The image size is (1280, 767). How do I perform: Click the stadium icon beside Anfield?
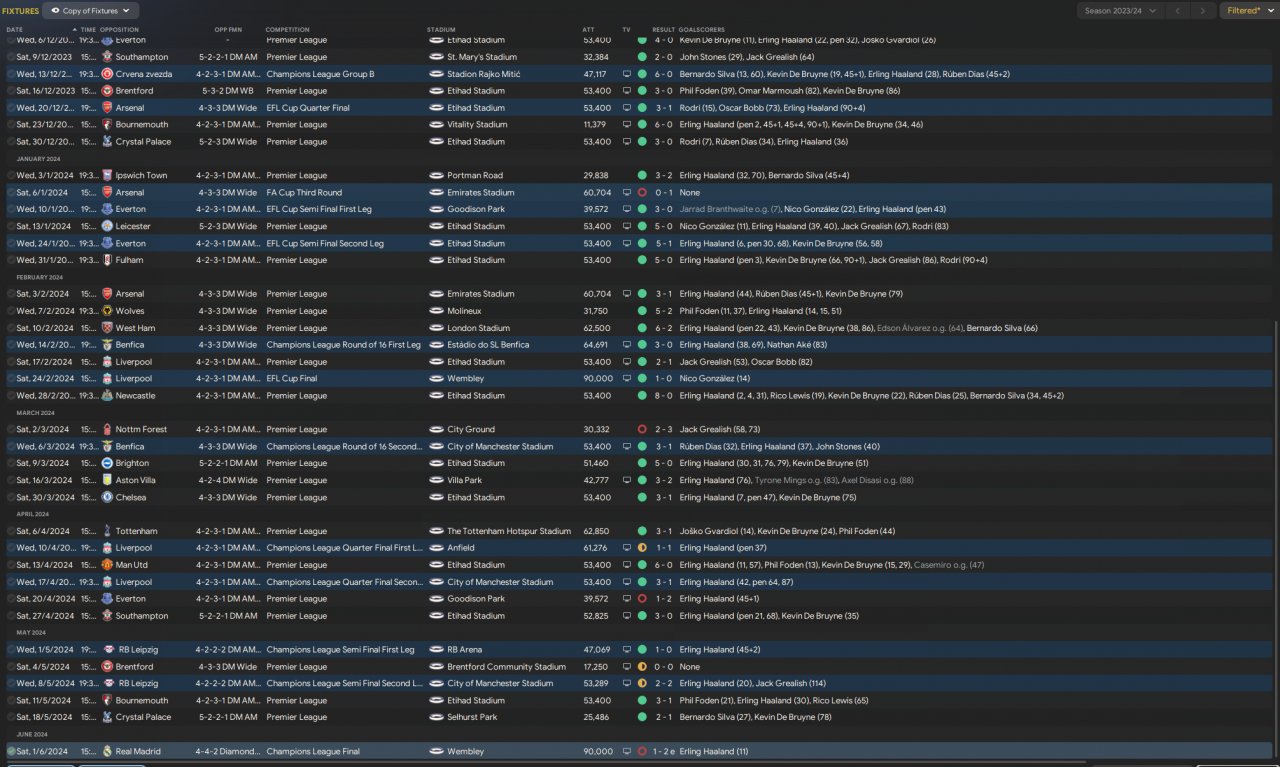pyautogui.click(x=436, y=548)
